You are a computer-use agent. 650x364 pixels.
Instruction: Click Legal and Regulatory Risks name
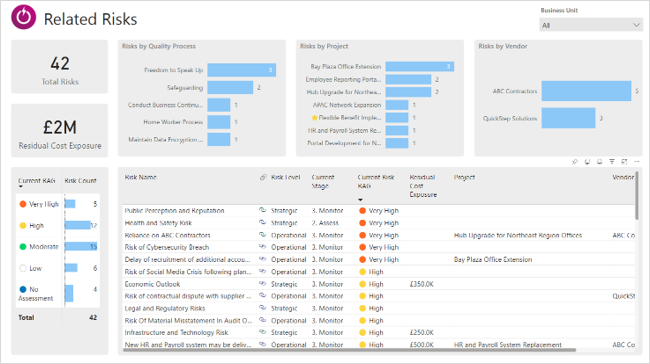[165, 308]
